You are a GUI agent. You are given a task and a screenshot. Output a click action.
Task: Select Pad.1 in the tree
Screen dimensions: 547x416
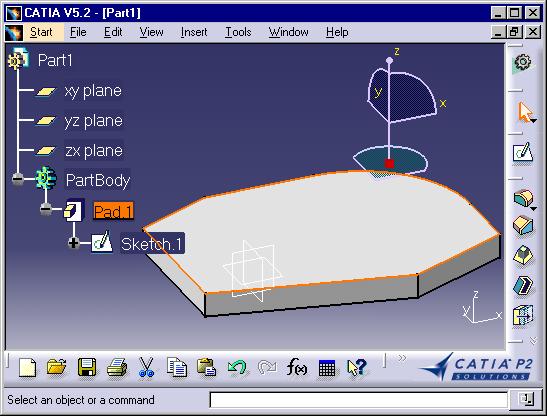pyautogui.click(x=113, y=211)
